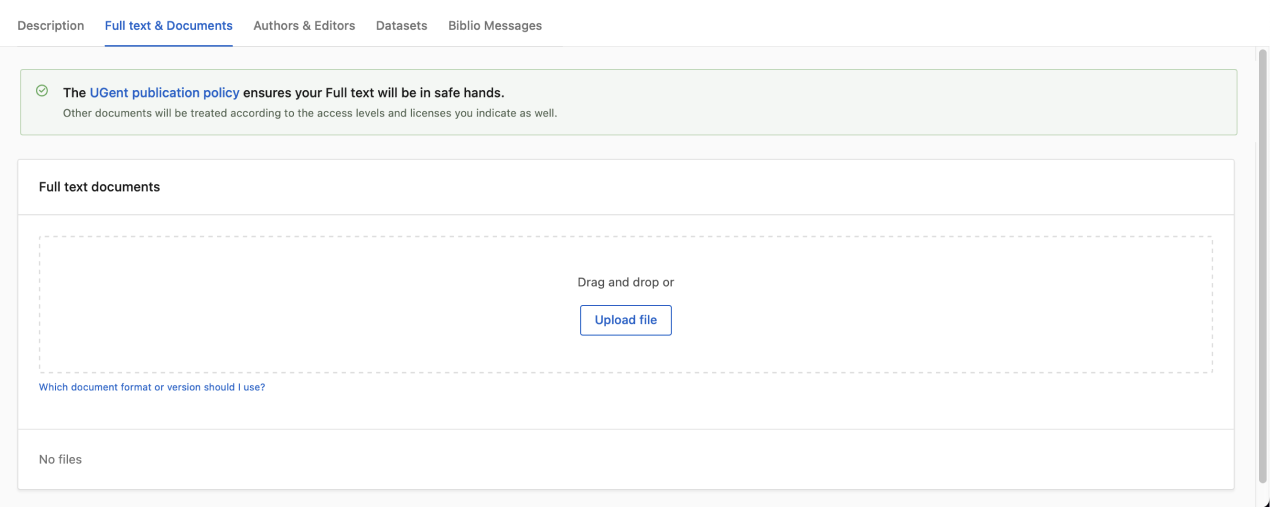Click the Full text documents panel header bar
Image resolution: width=1270 pixels, height=507 pixels.
626,187
